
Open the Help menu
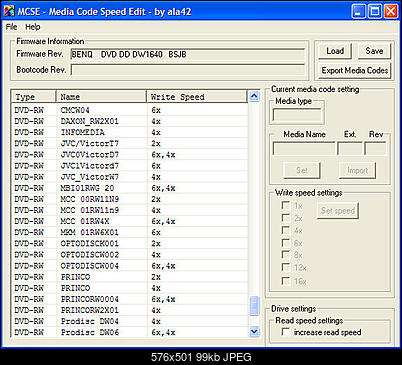(33, 27)
